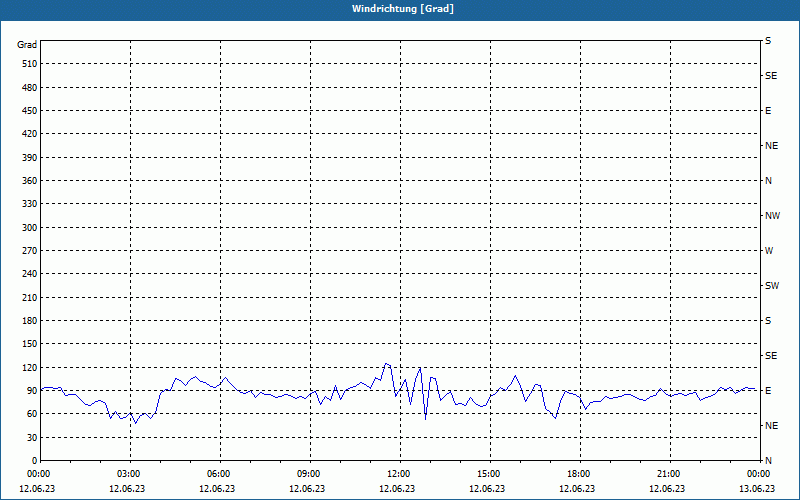800x500 pixels.
Task: Click the 150 y-axis value
Action: click(30, 343)
